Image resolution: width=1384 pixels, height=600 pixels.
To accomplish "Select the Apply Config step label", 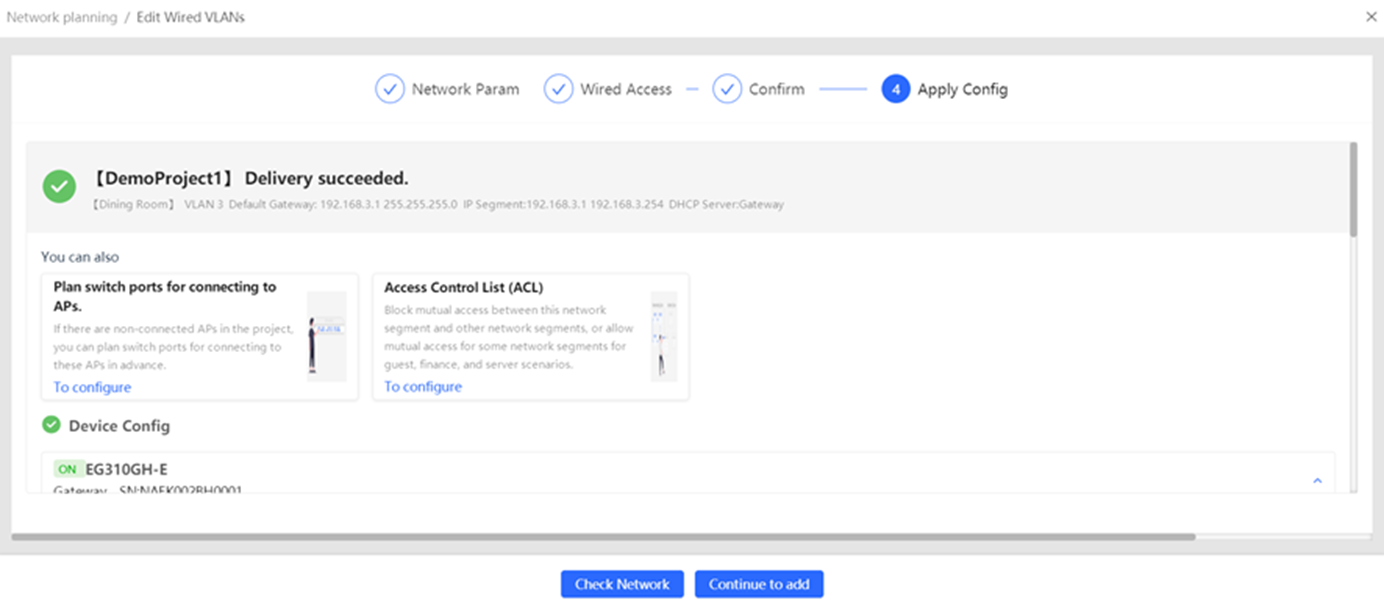I will click(962, 89).
